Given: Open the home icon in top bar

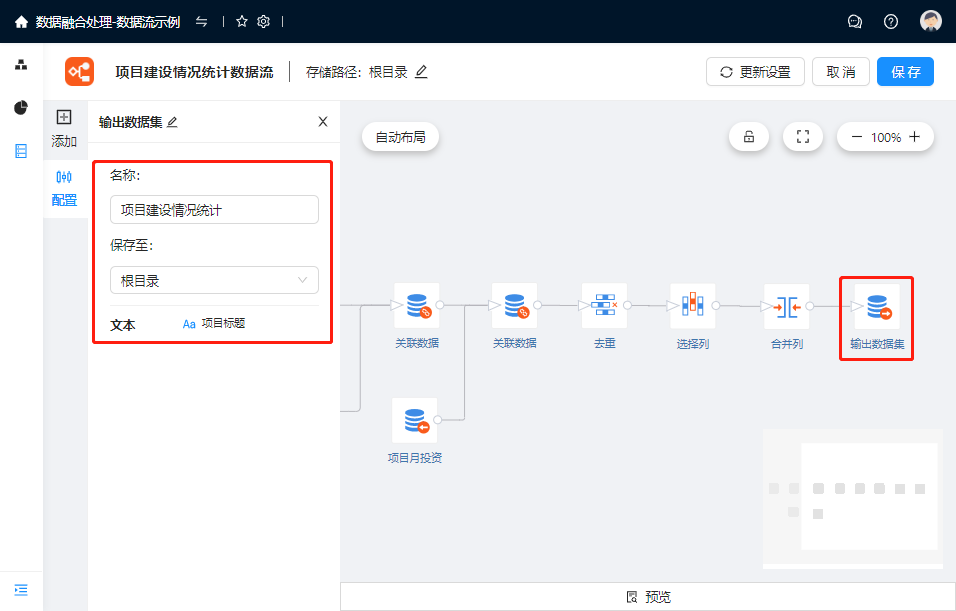Looking at the screenshot, I should (x=21, y=21).
